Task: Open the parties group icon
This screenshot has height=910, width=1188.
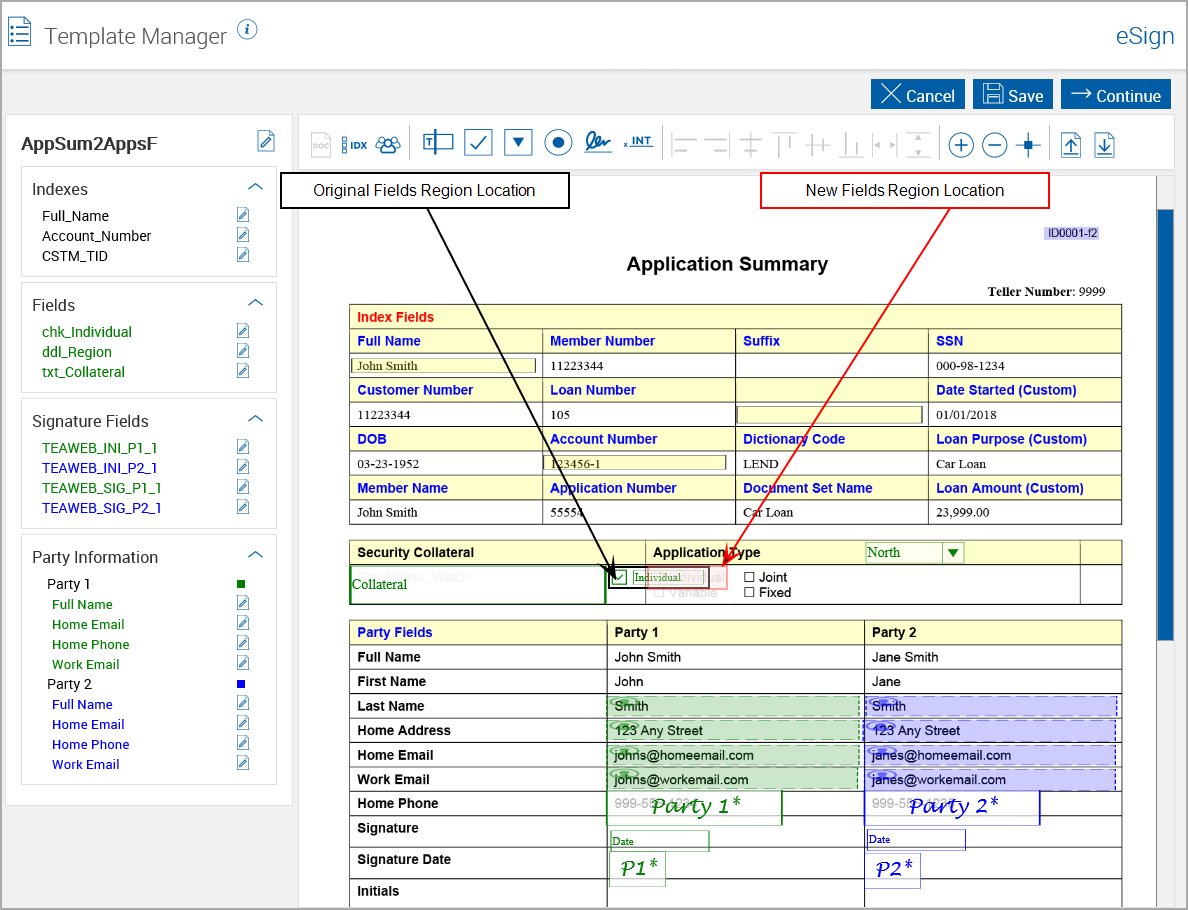Action: point(389,144)
